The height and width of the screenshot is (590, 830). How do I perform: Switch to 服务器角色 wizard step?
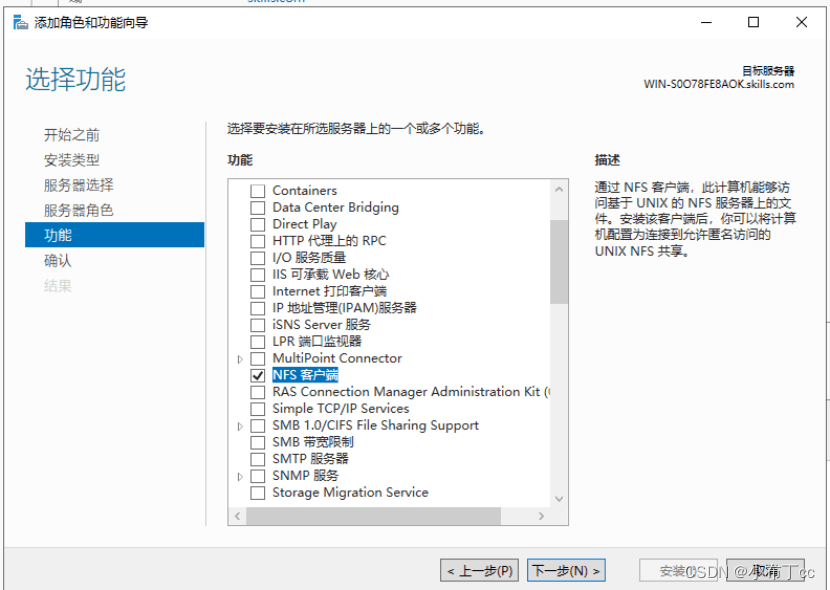[78, 210]
